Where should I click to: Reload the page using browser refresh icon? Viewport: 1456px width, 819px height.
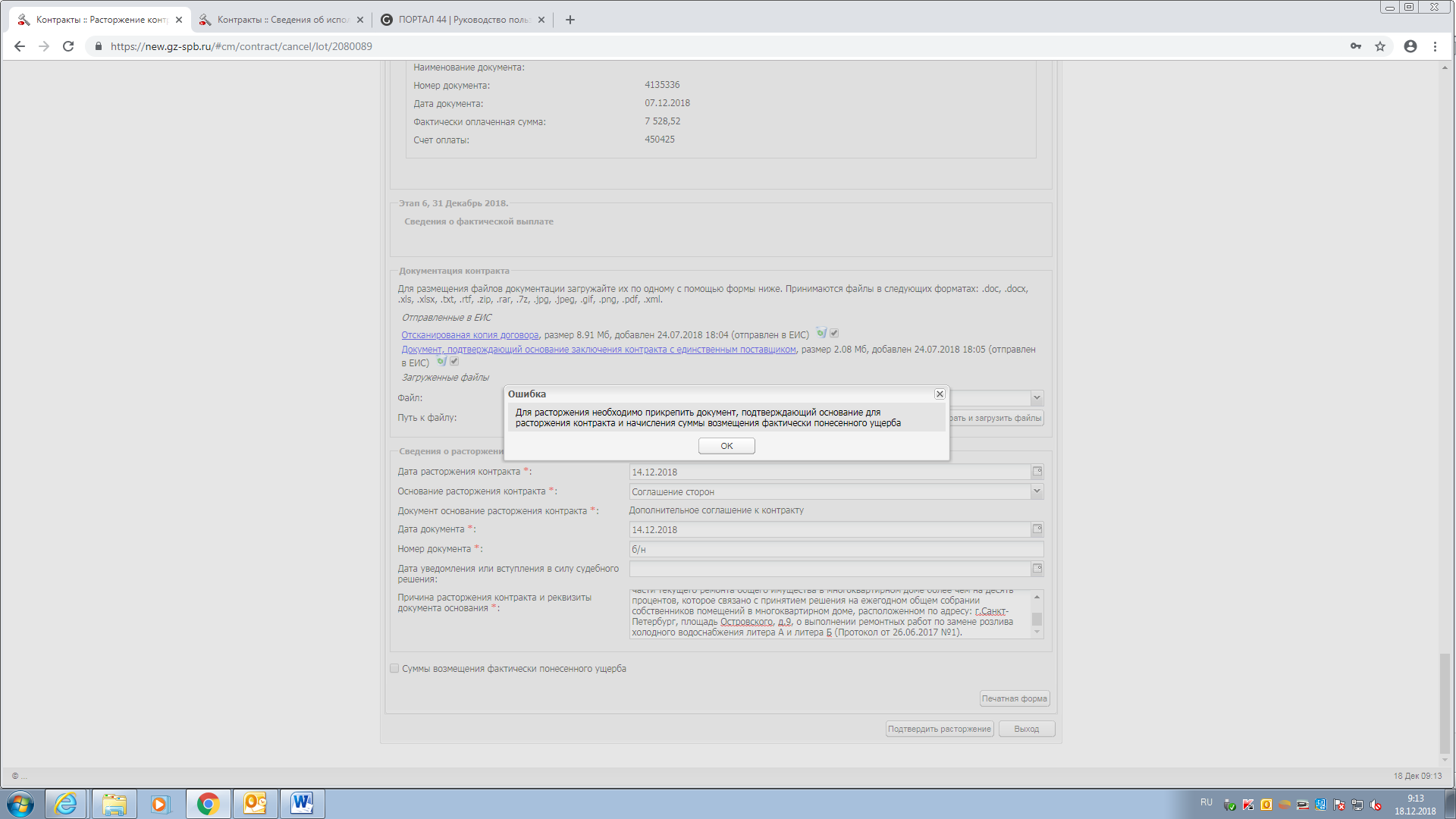68,46
